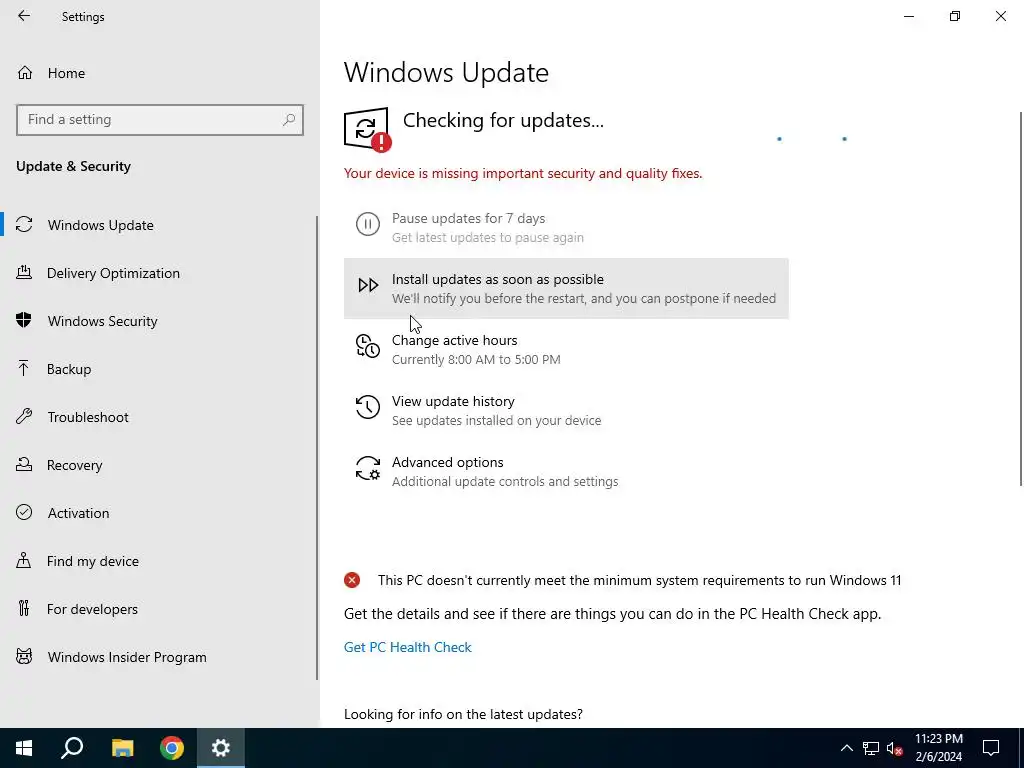1024x768 pixels.
Task: Click Pause updates for 7 days
Action: [566, 227]
